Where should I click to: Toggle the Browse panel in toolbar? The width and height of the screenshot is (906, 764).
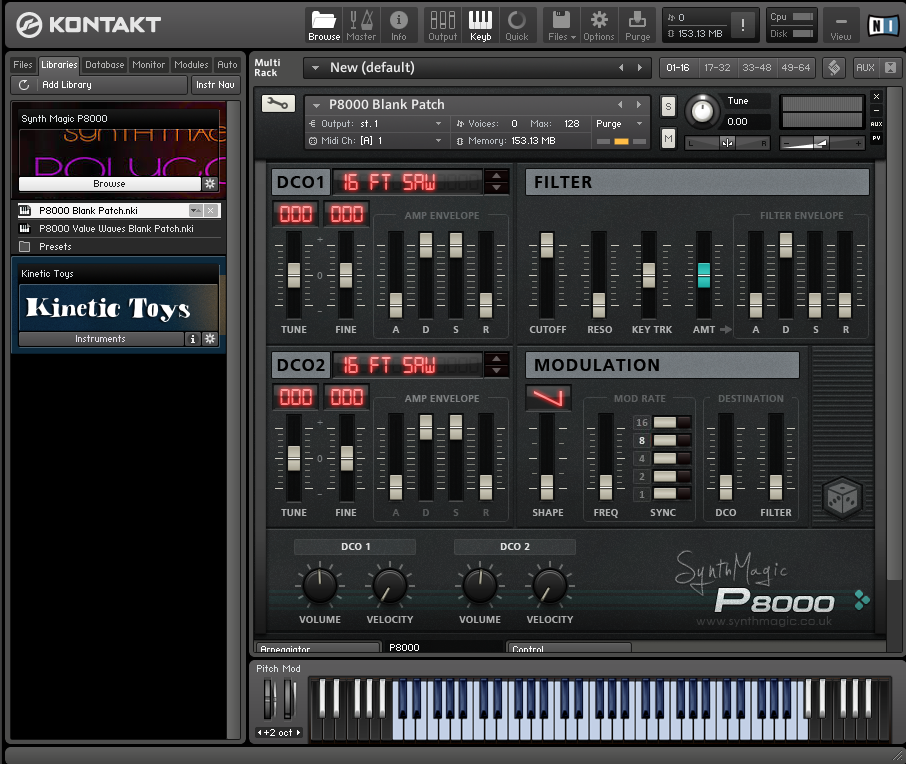coord(324,26)
